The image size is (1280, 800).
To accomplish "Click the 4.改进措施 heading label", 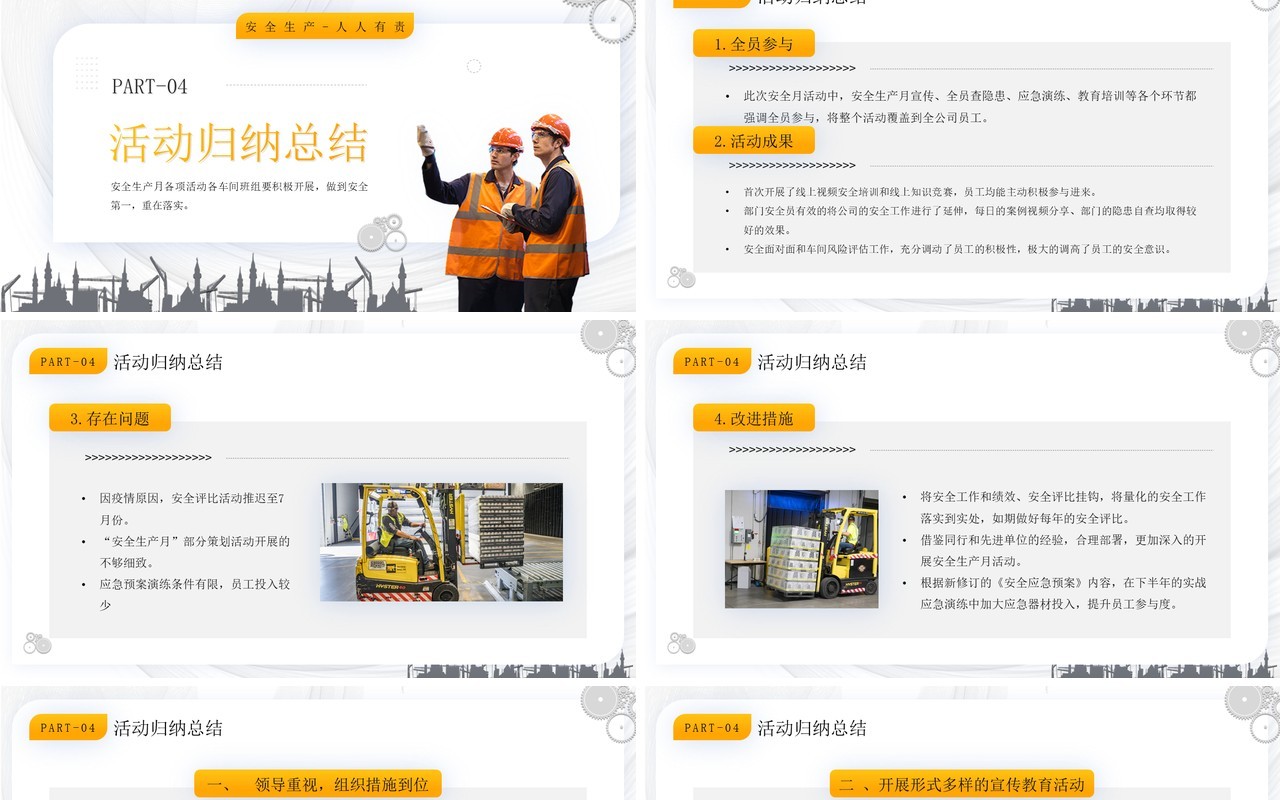I will click(754, 418).
